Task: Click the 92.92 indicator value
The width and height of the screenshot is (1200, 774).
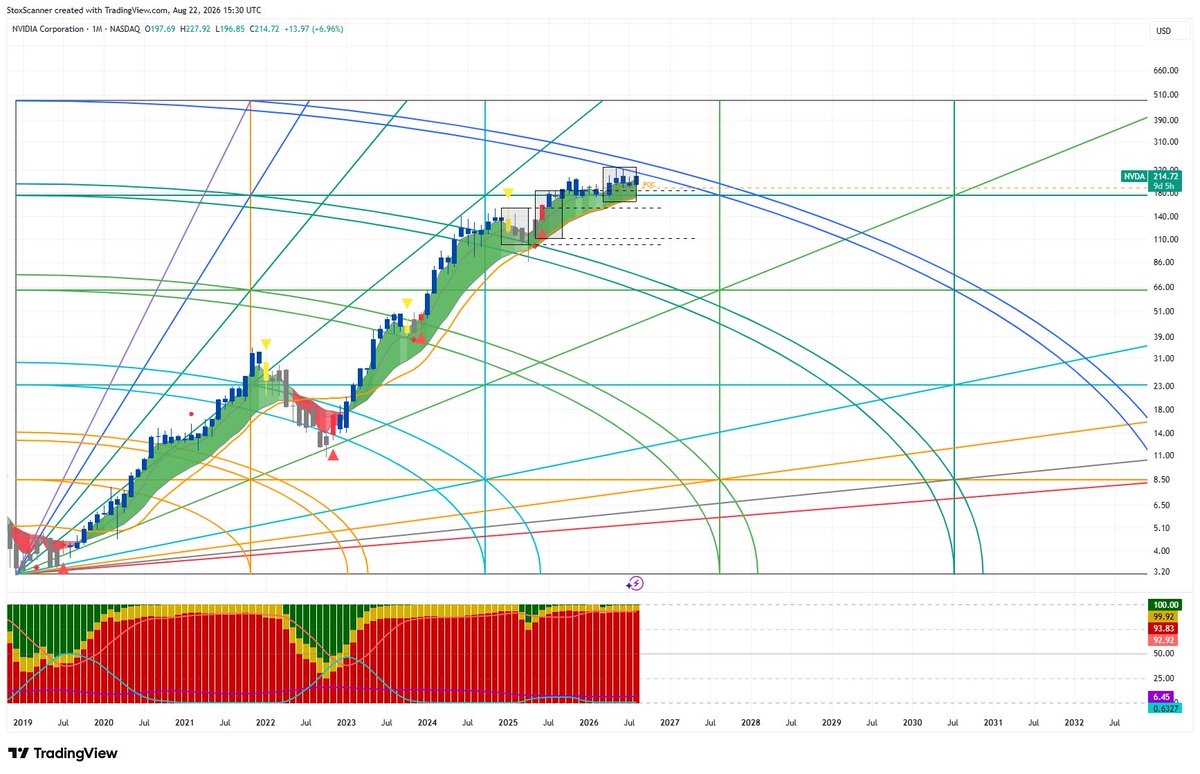Action: pos(1164,639)
